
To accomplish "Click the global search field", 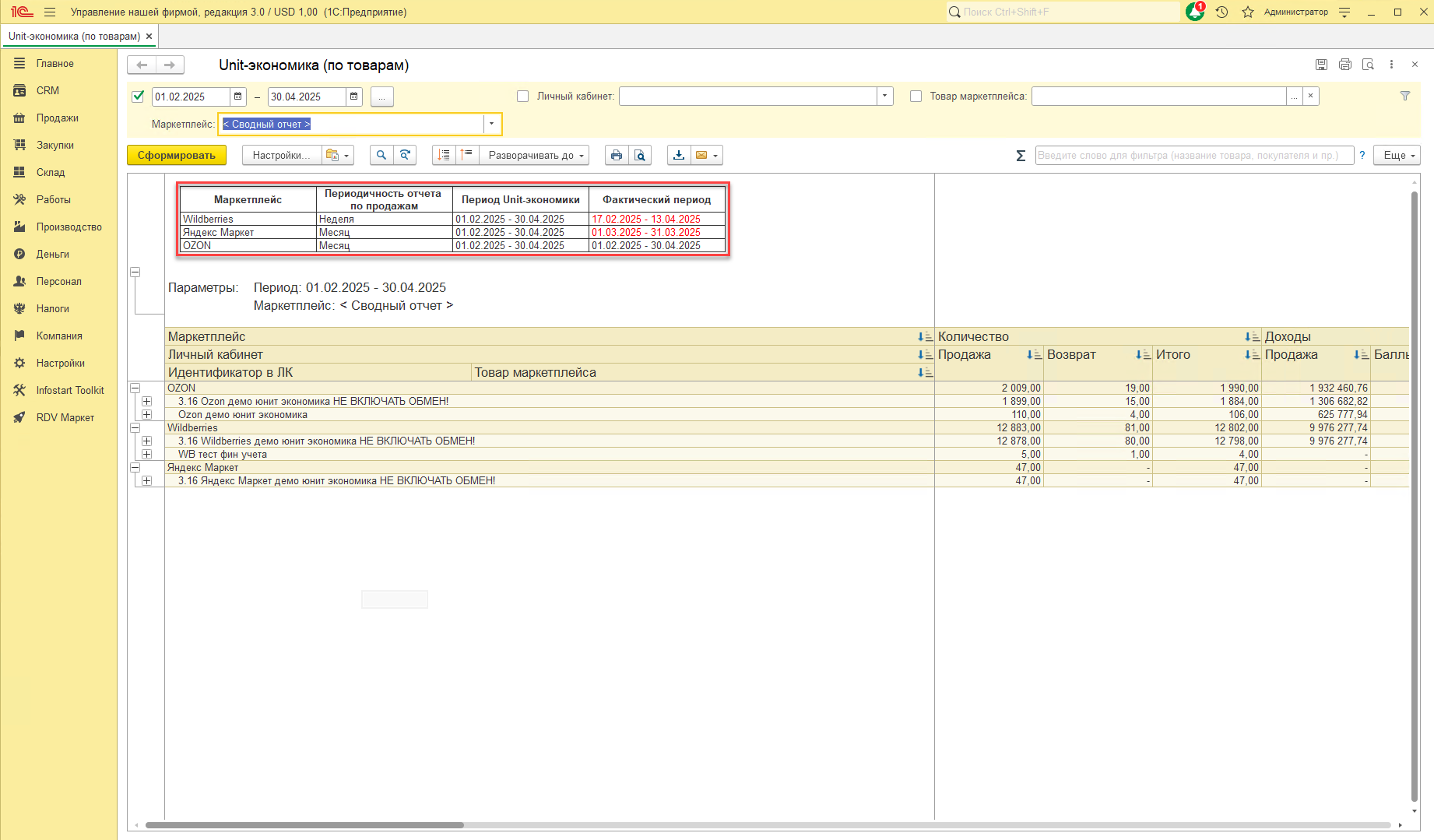I will [1063, 12].
